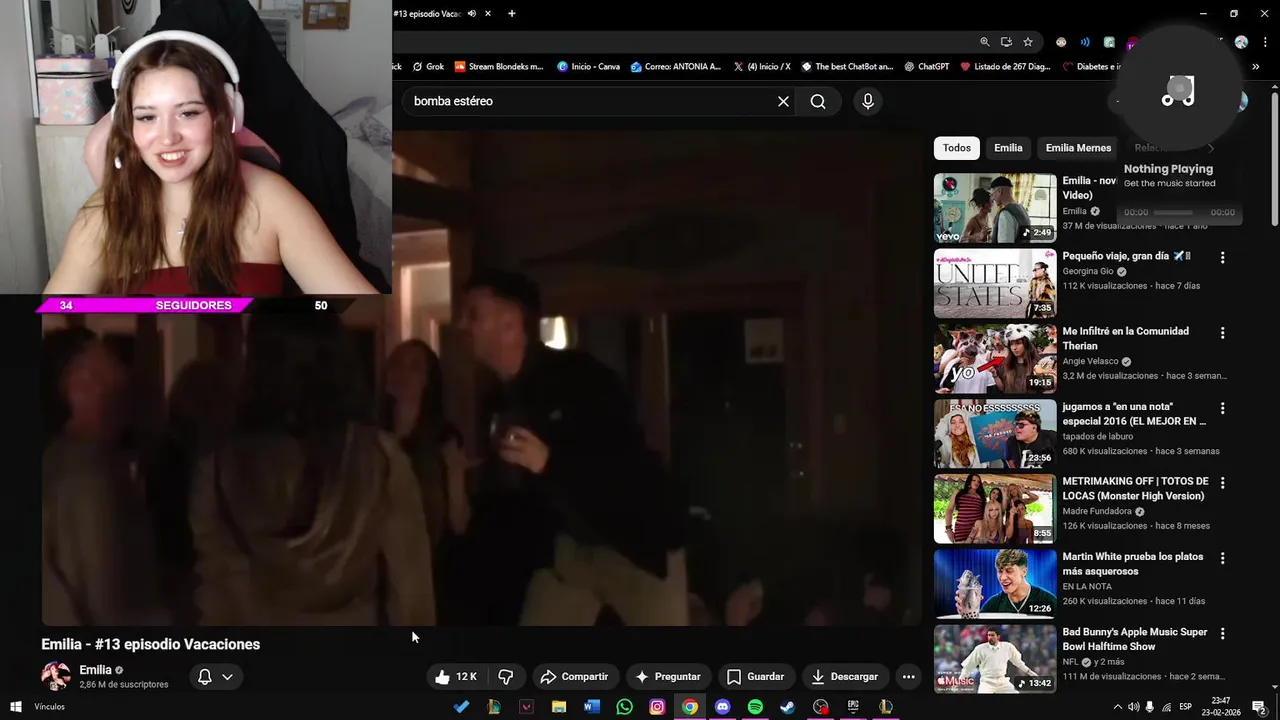Clear the YouTube search box text
This screenshot has height=720, width=1280.
click(x=783, y=101)
